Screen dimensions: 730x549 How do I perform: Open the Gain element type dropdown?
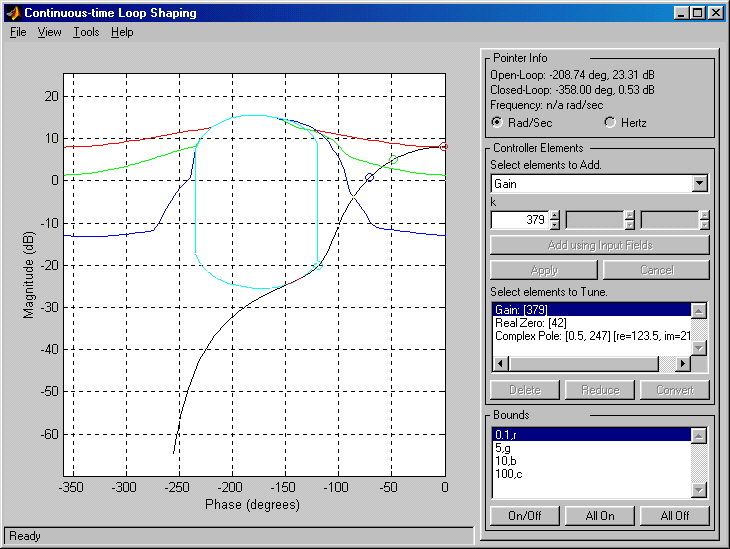click(x=699, y=184)
